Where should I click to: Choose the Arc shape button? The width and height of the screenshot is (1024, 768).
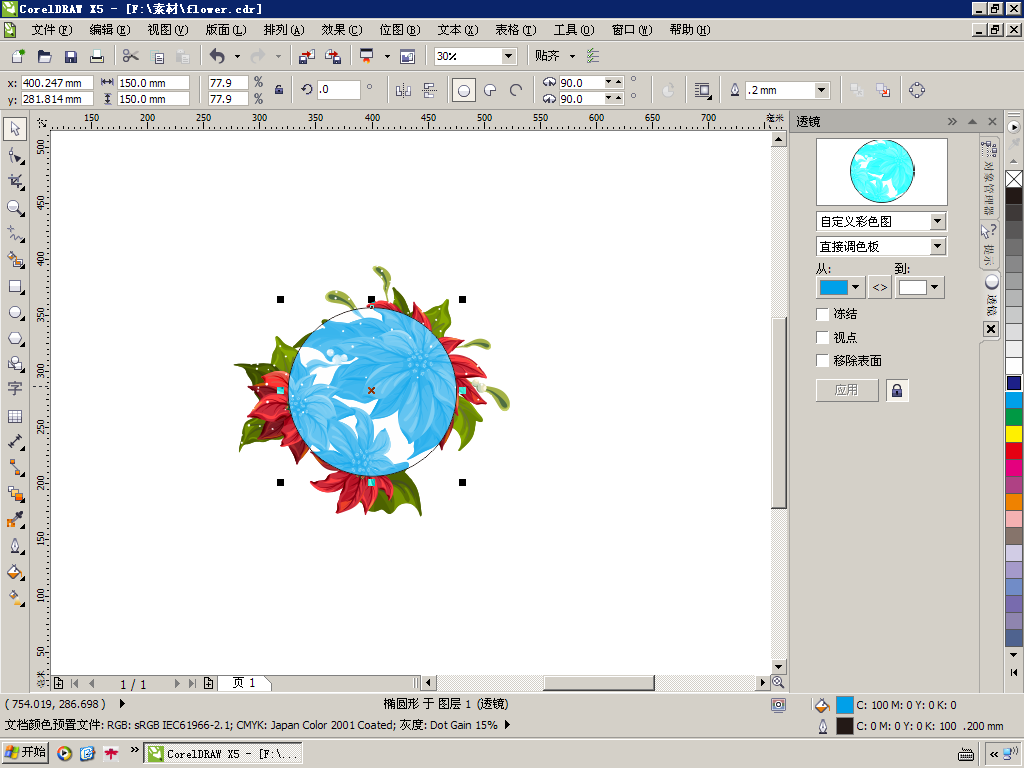point(516,90)
